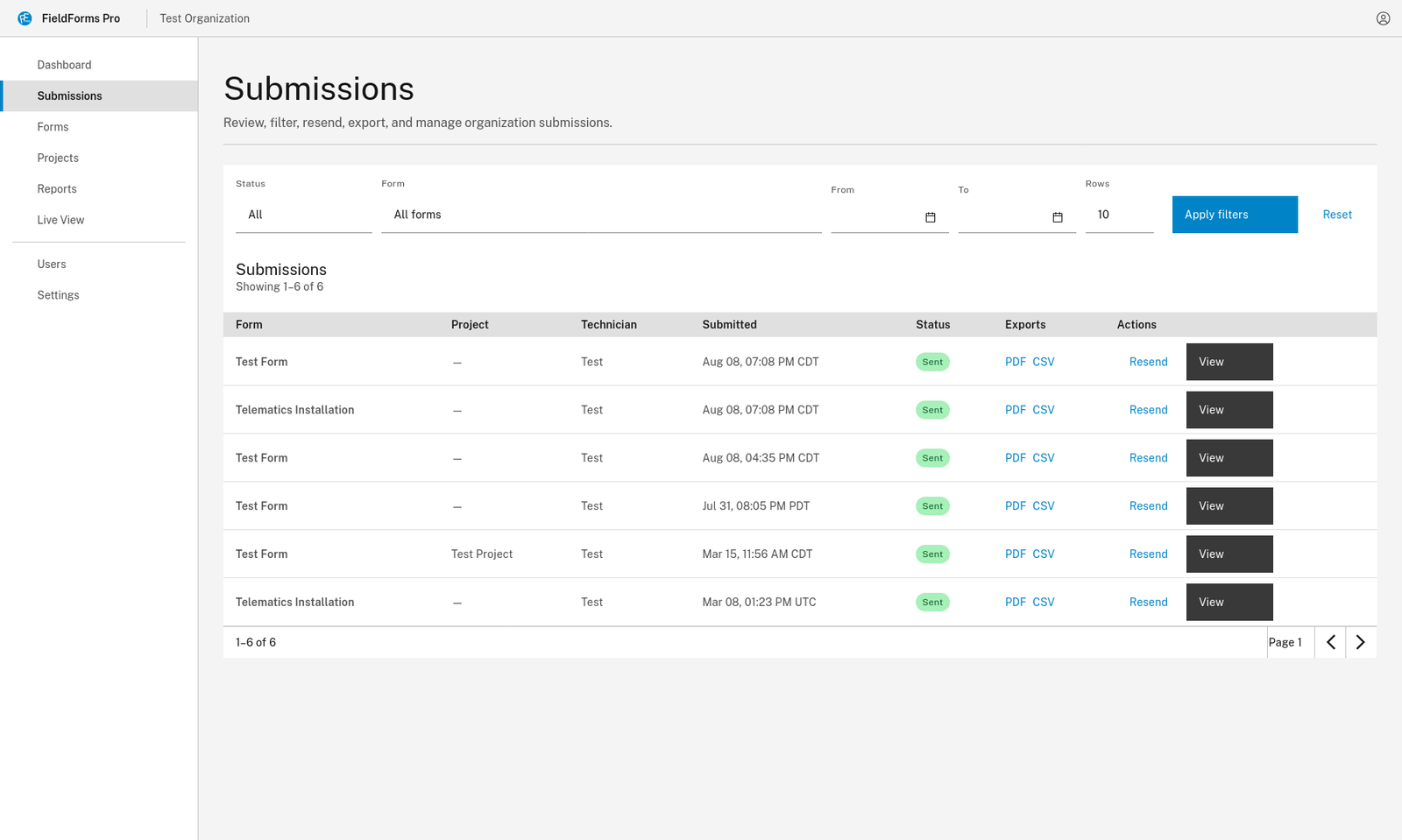The height and width of the screenshot is (840, 1402).
Task: Open the Status filter dropdown
Action: 304,215
